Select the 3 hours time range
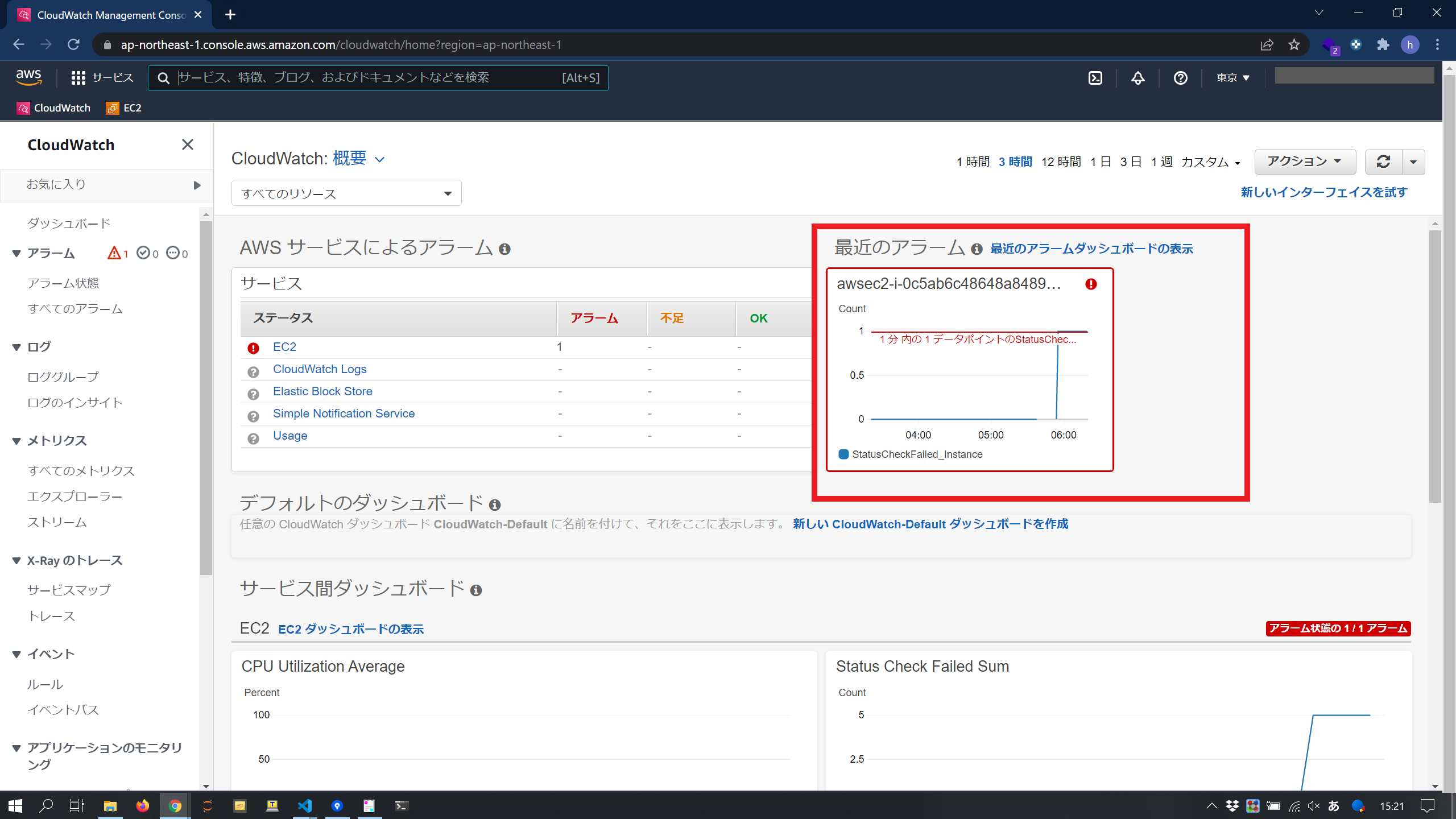 [1015, 162]
